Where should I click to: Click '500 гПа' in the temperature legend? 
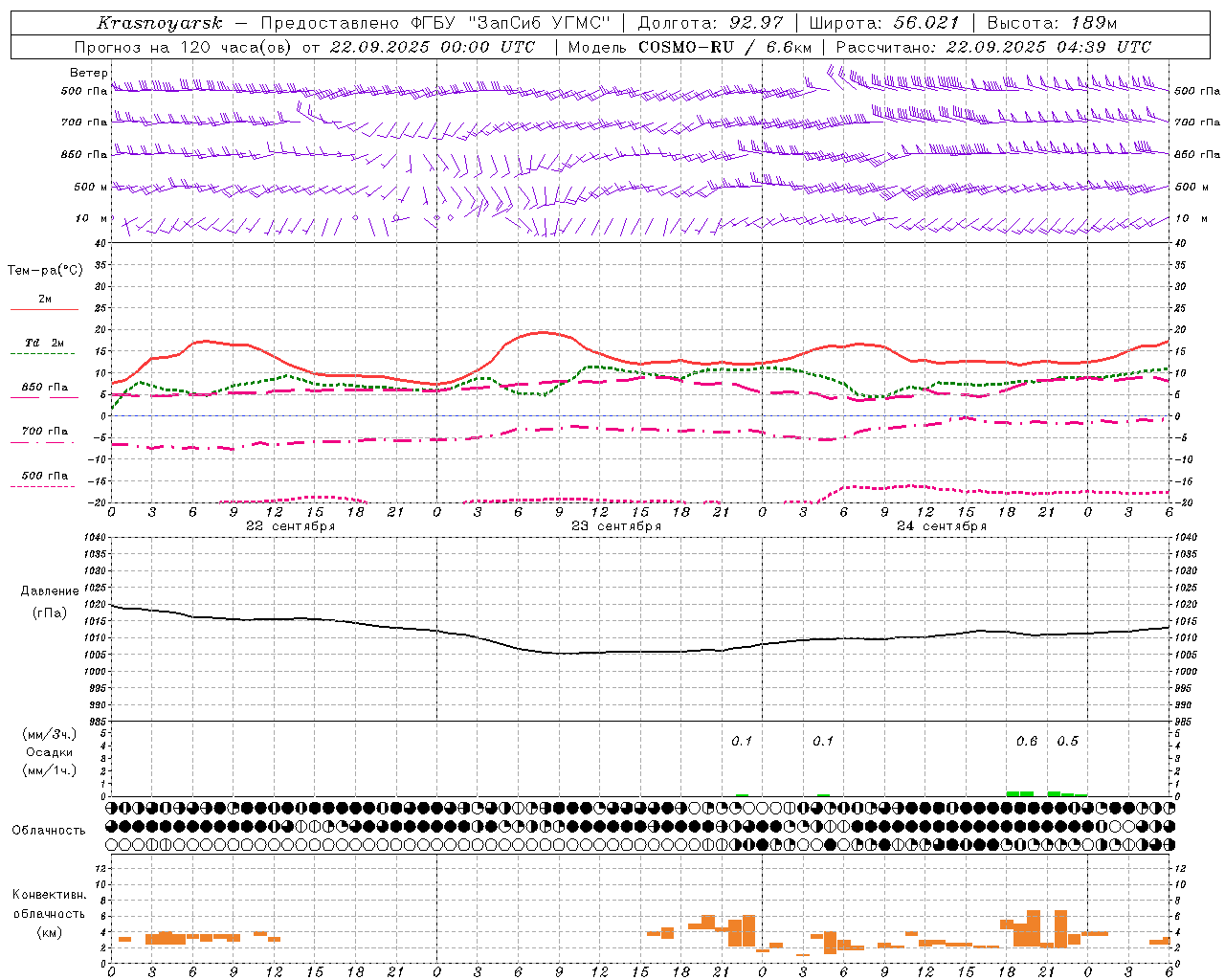45,476
